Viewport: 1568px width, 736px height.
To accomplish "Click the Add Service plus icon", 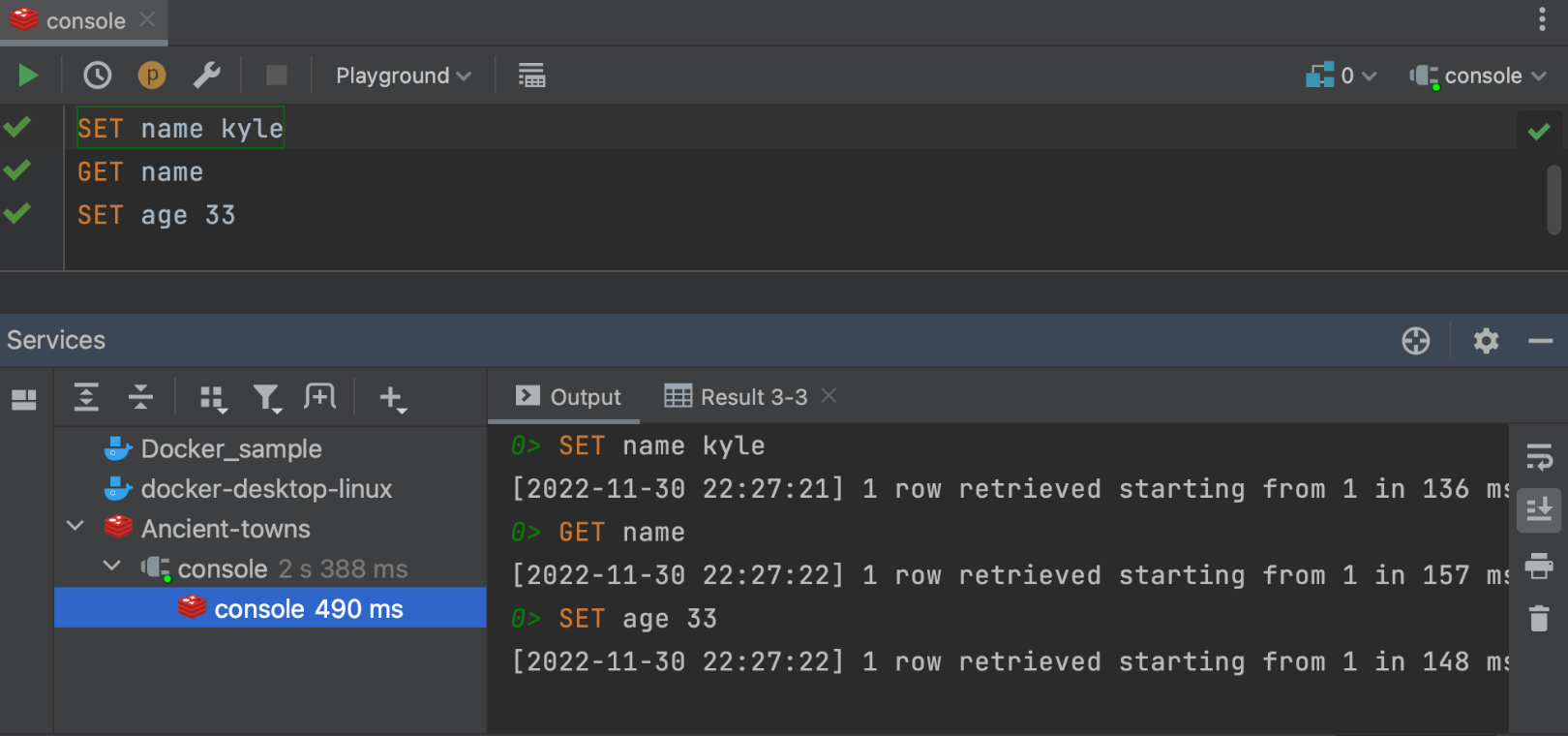I will click(x=392, y=397).
